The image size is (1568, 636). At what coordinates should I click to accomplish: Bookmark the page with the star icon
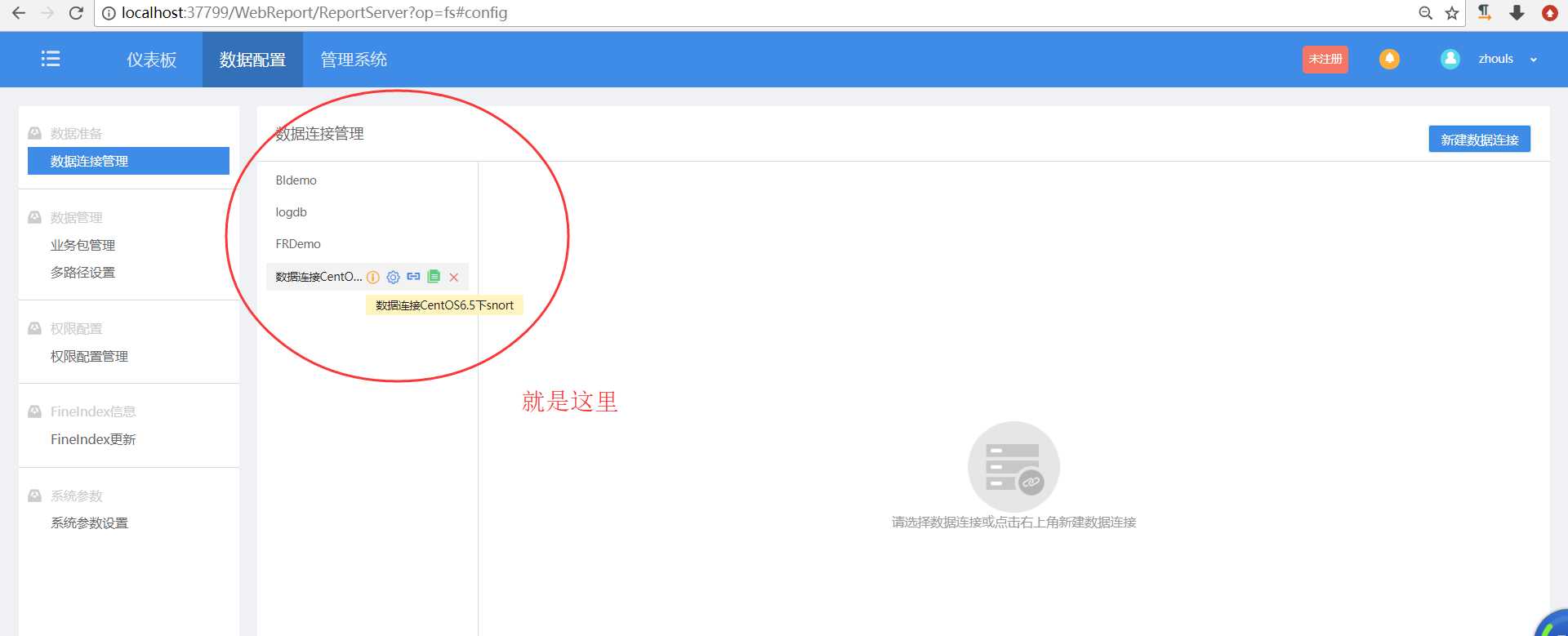[1452, 13]
